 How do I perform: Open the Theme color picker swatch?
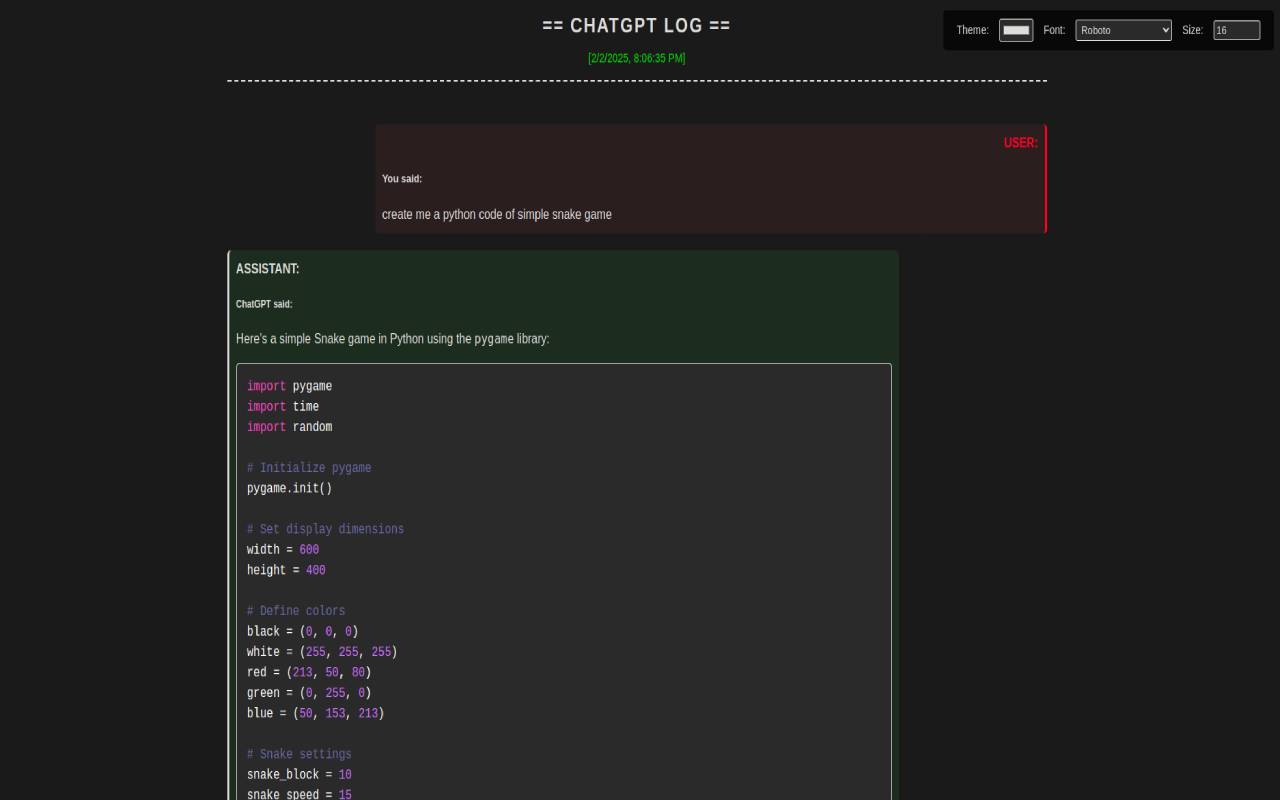tap(1016, 30)
